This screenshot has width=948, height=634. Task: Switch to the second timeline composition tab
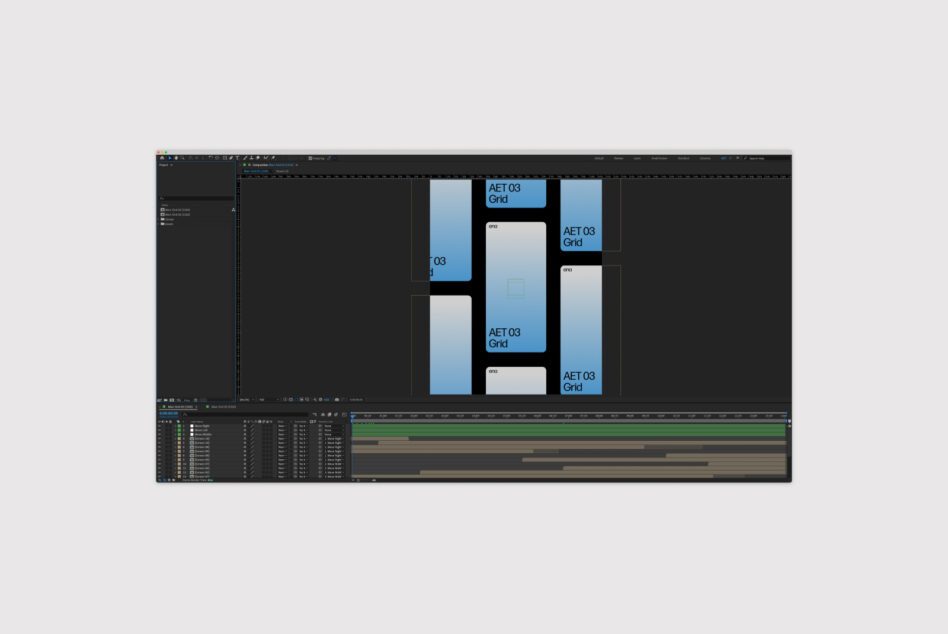[222, 407]
